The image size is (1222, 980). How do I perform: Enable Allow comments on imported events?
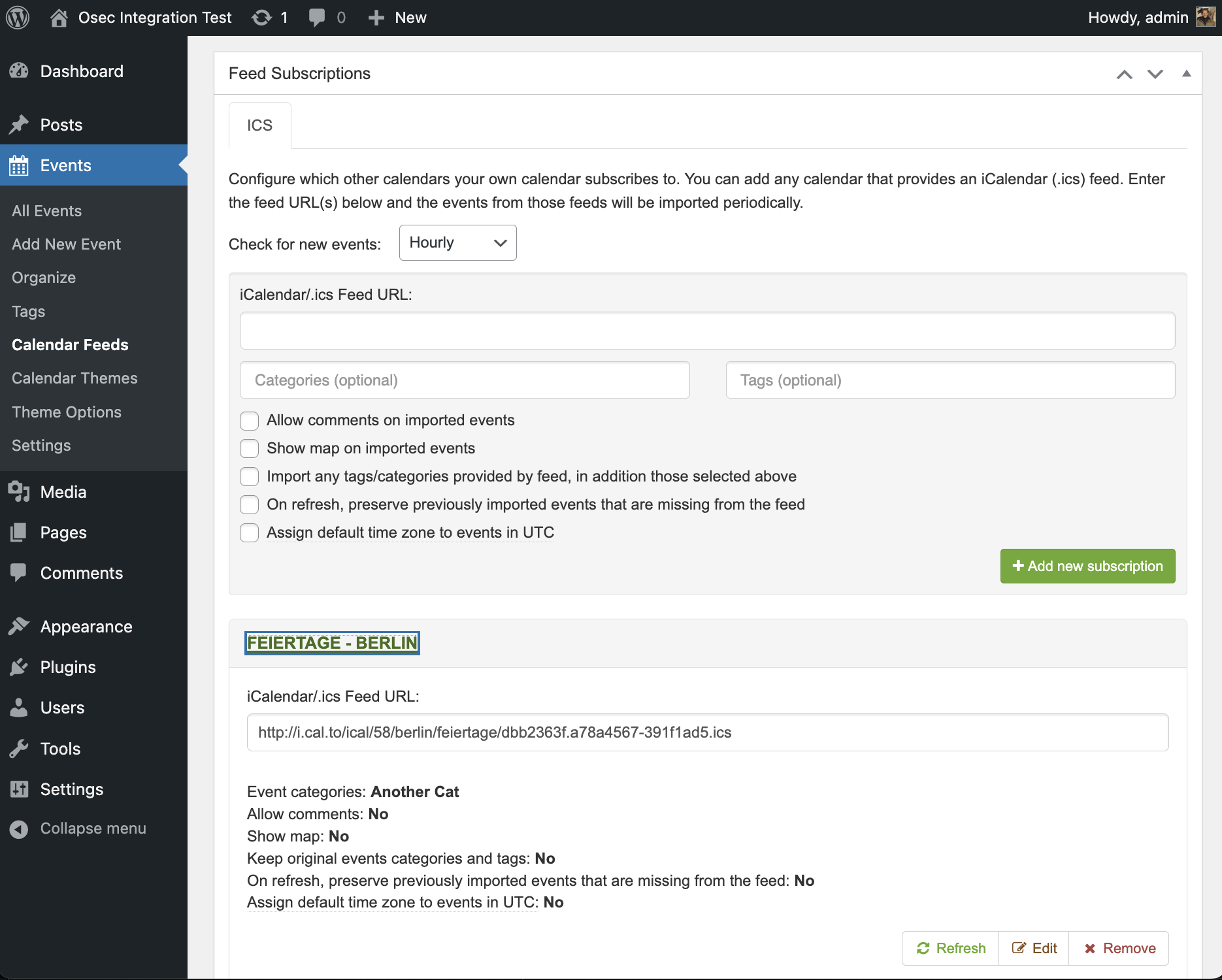click(x=250, y=421)
